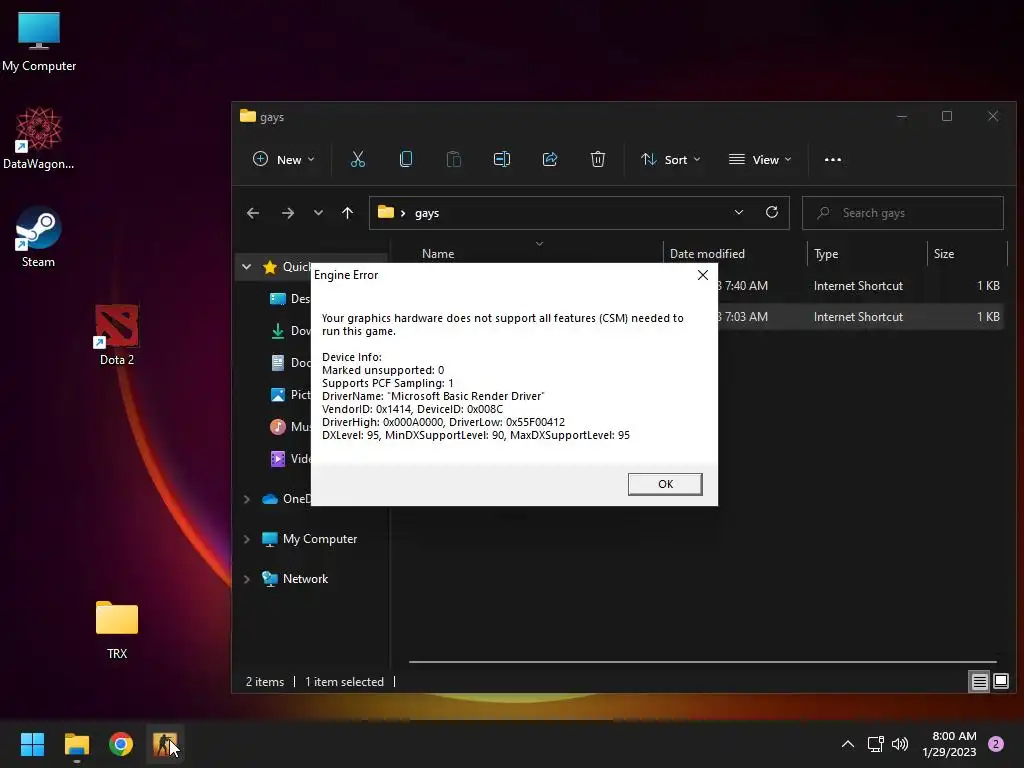Select the My Computer desktop icon
1024x768 pixels.
39,40
